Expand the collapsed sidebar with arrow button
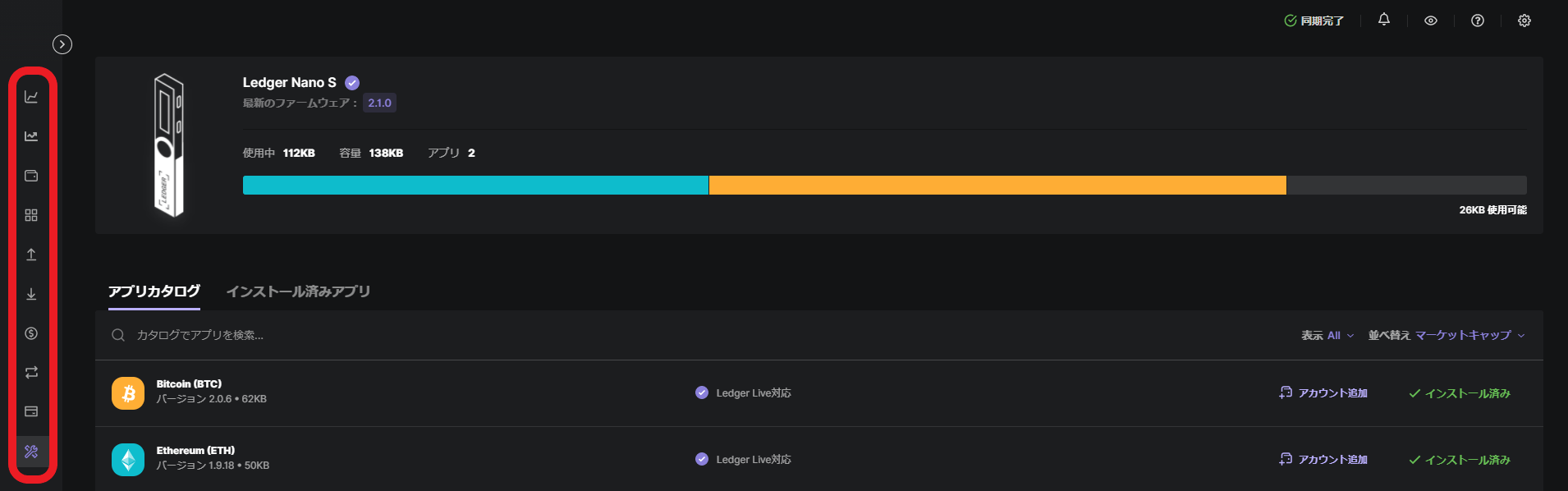 tap(62, 44)
